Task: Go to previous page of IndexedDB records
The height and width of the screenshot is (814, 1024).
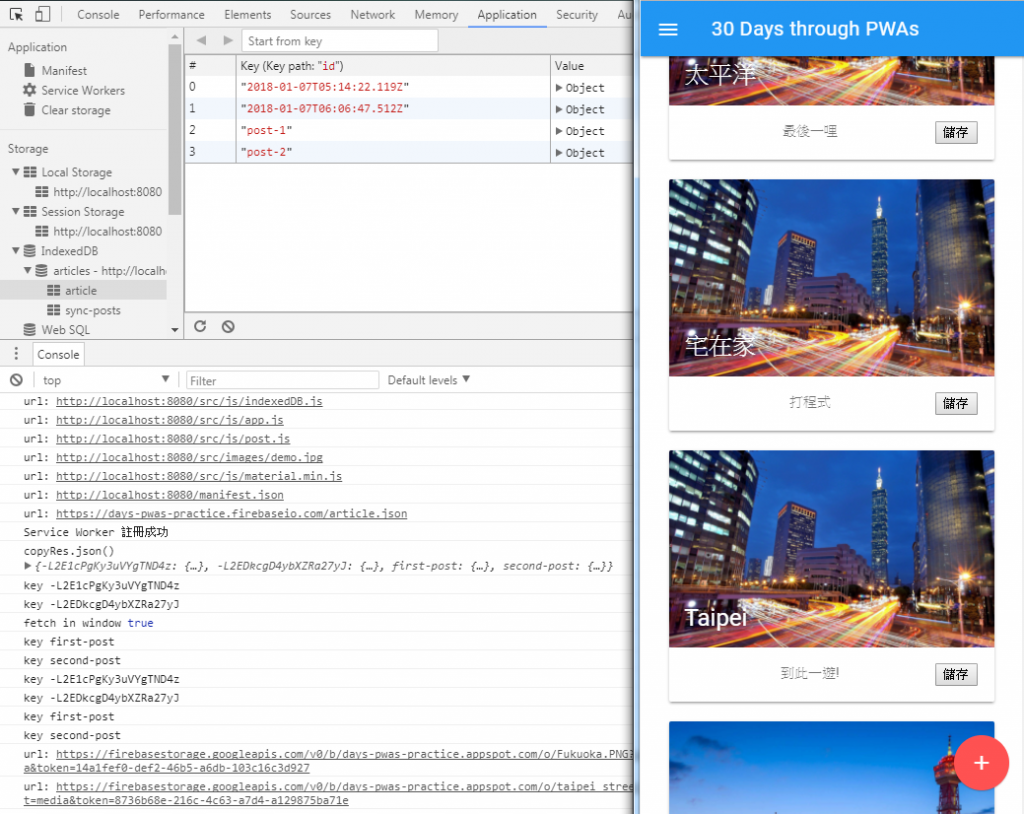Action: (x=201, y=41)
